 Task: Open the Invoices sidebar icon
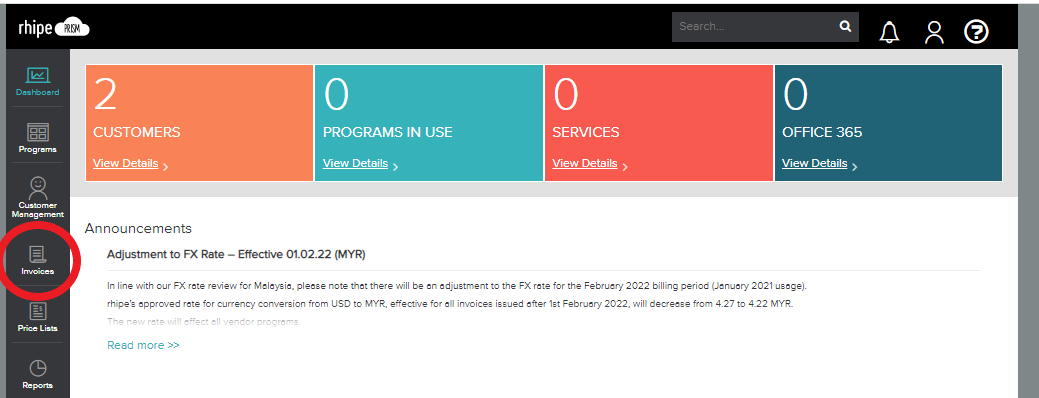(x=38, y=260)
